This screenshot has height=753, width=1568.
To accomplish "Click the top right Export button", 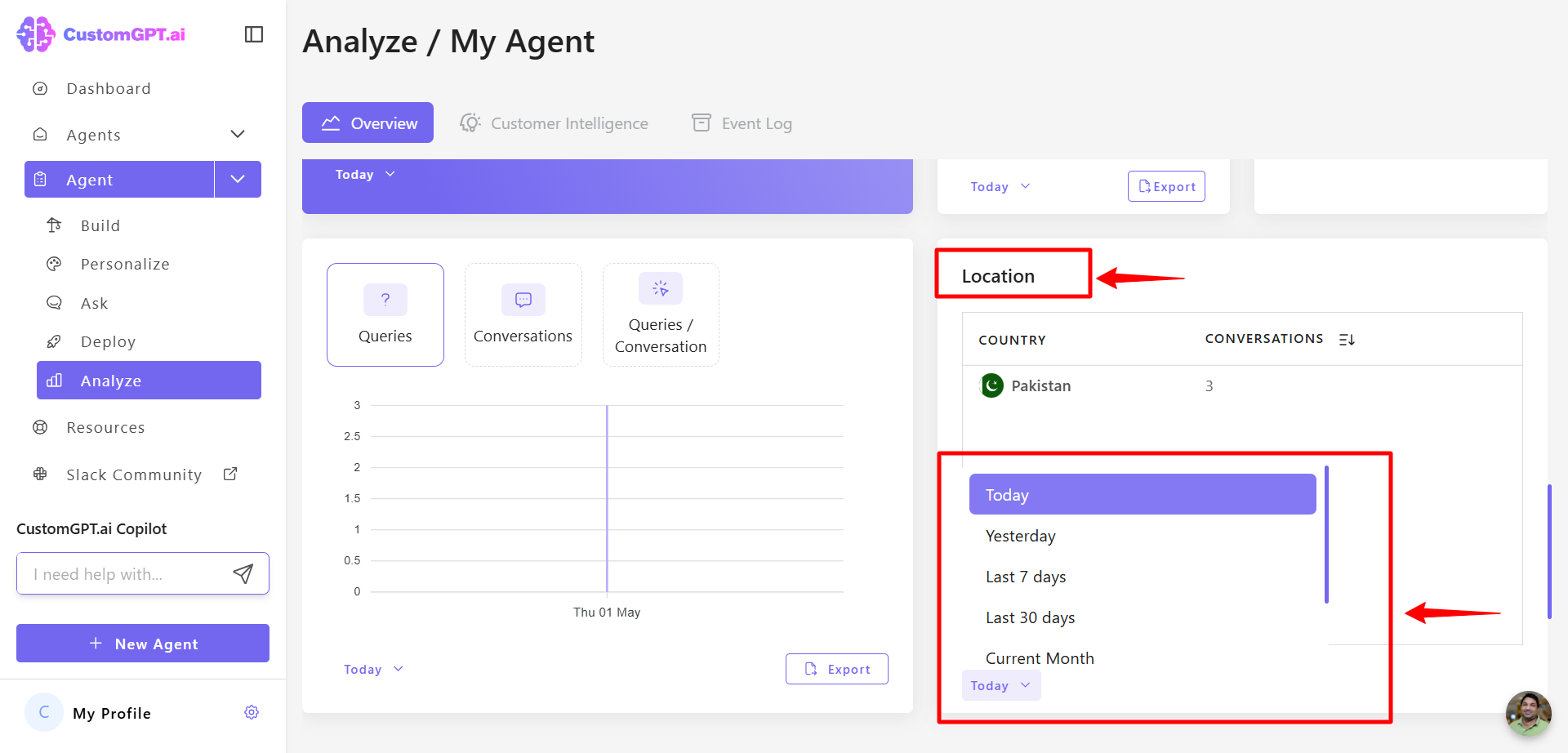I will point(1166,186).
